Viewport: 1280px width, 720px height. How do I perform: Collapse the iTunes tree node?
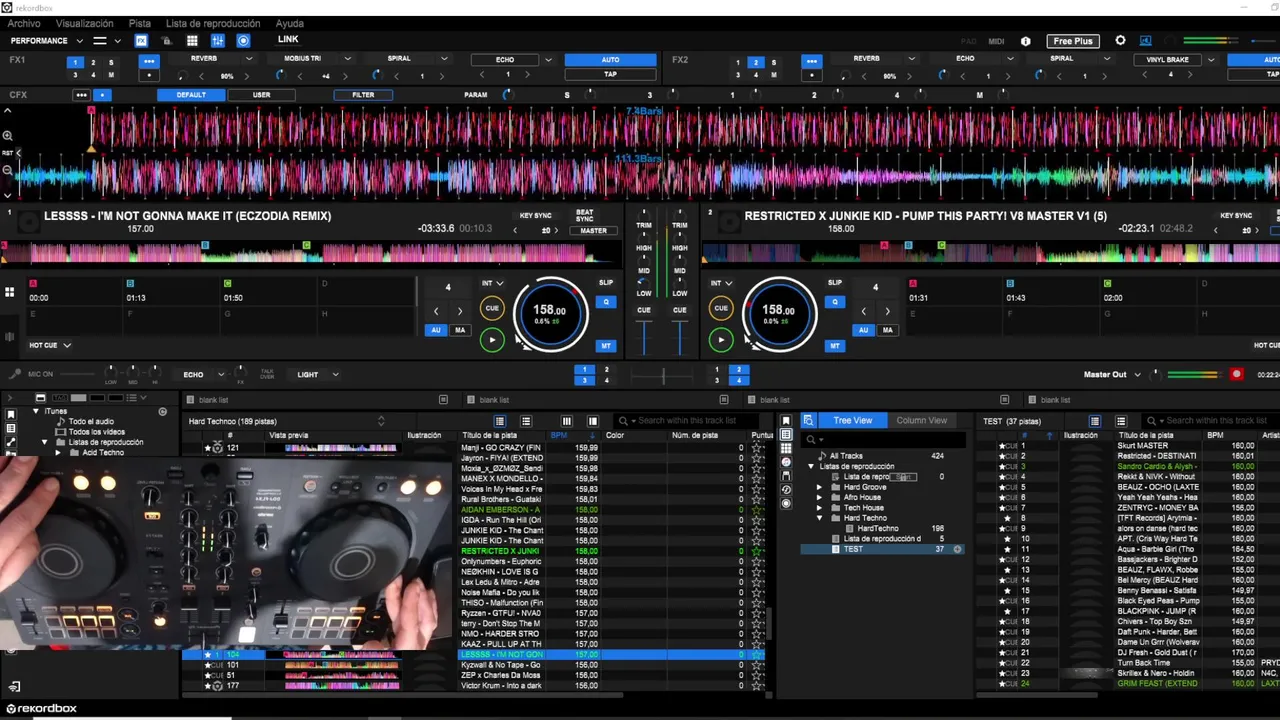click(36, 411)
